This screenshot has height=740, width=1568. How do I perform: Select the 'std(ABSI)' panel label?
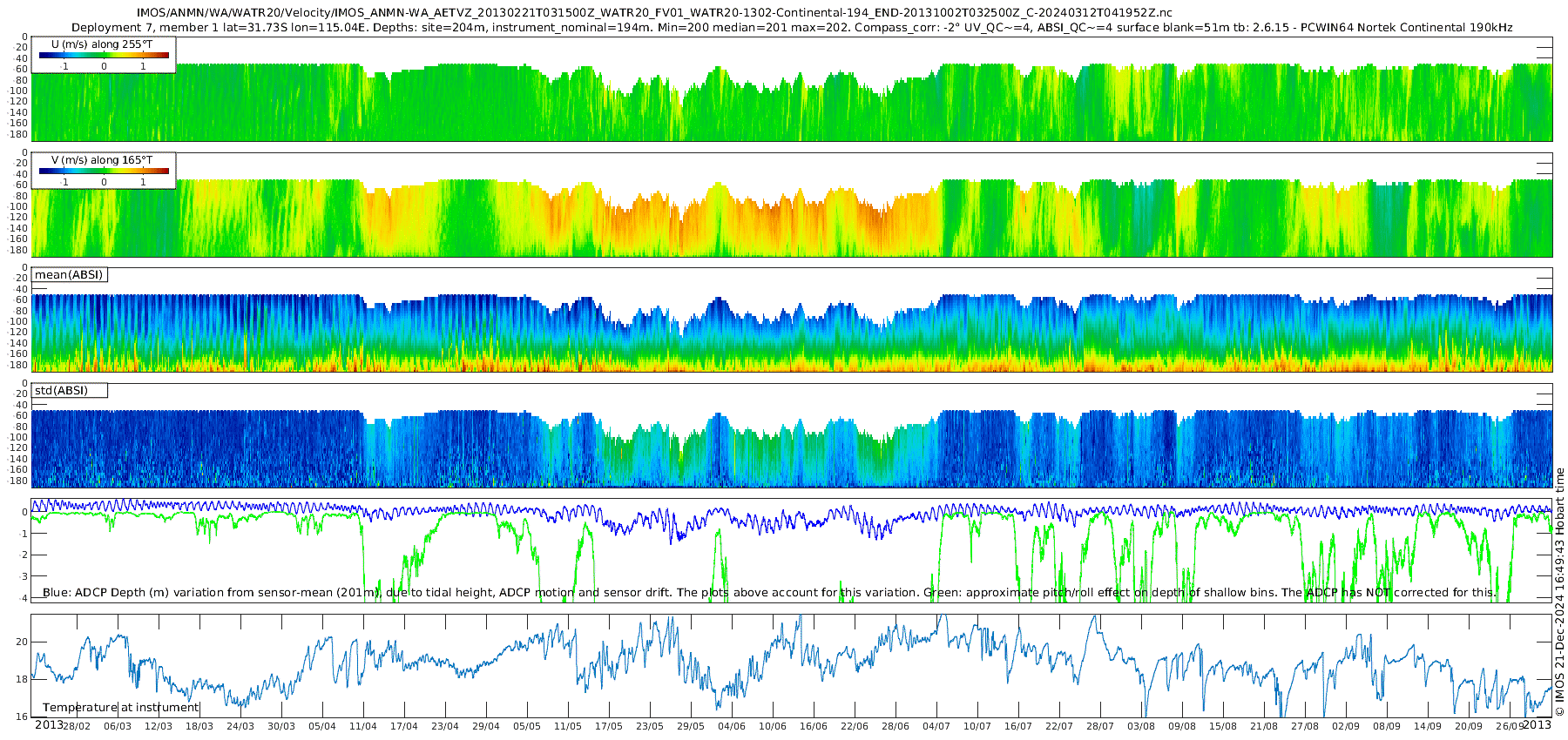coord(61,391)
